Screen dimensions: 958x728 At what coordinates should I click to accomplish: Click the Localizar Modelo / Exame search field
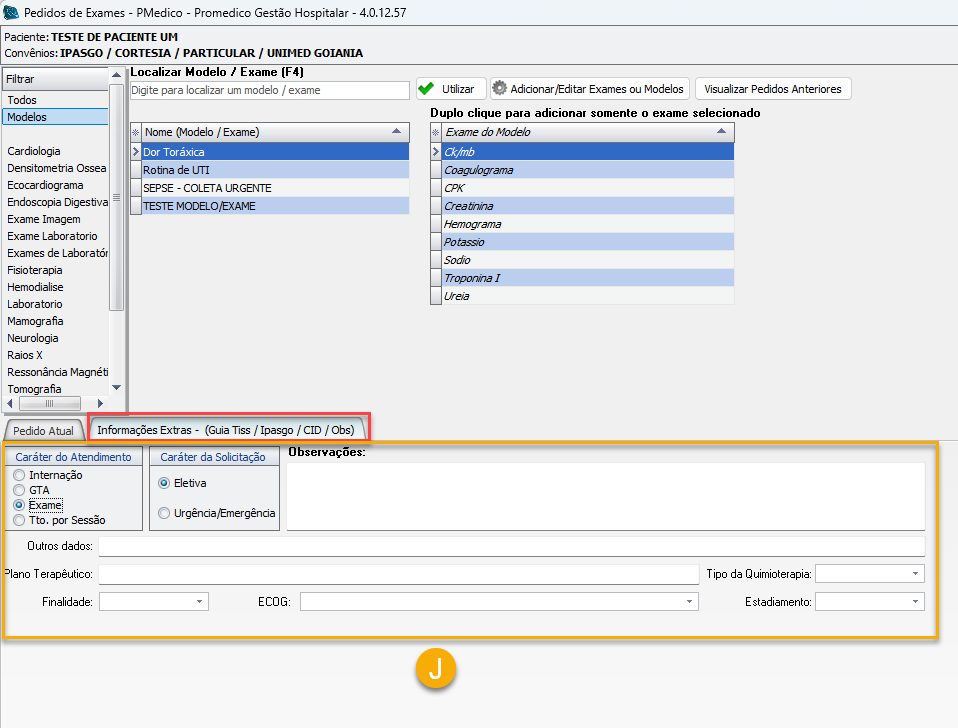tap(270, 90)
